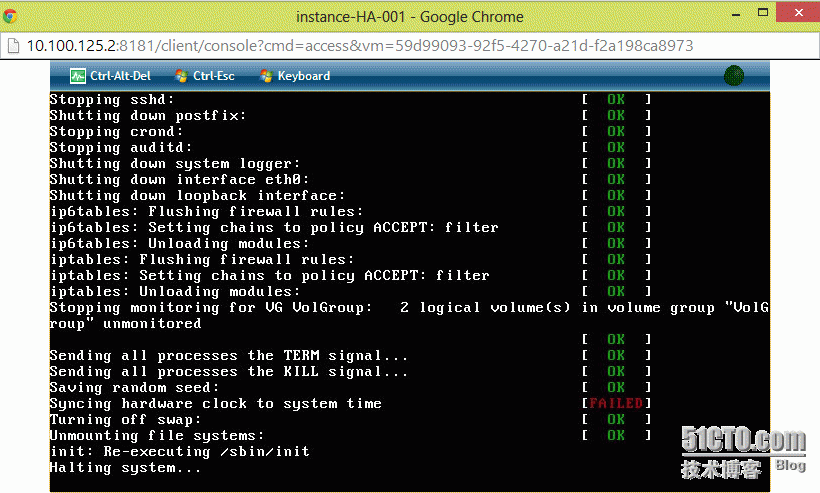Click 'Turning off swap:' line

click(x=126, y=420)
